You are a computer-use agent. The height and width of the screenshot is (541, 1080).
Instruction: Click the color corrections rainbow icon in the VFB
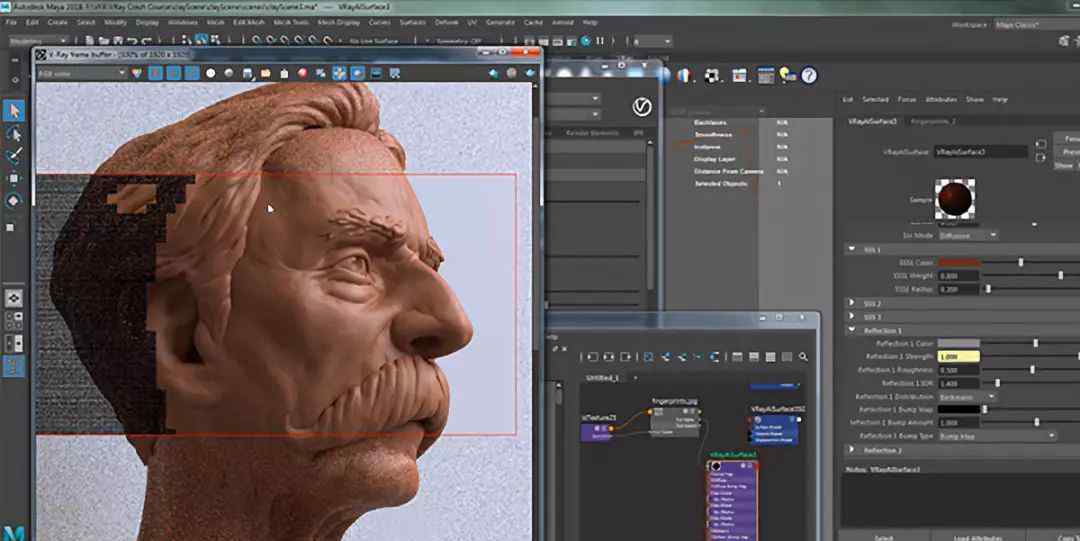(136, 73)
